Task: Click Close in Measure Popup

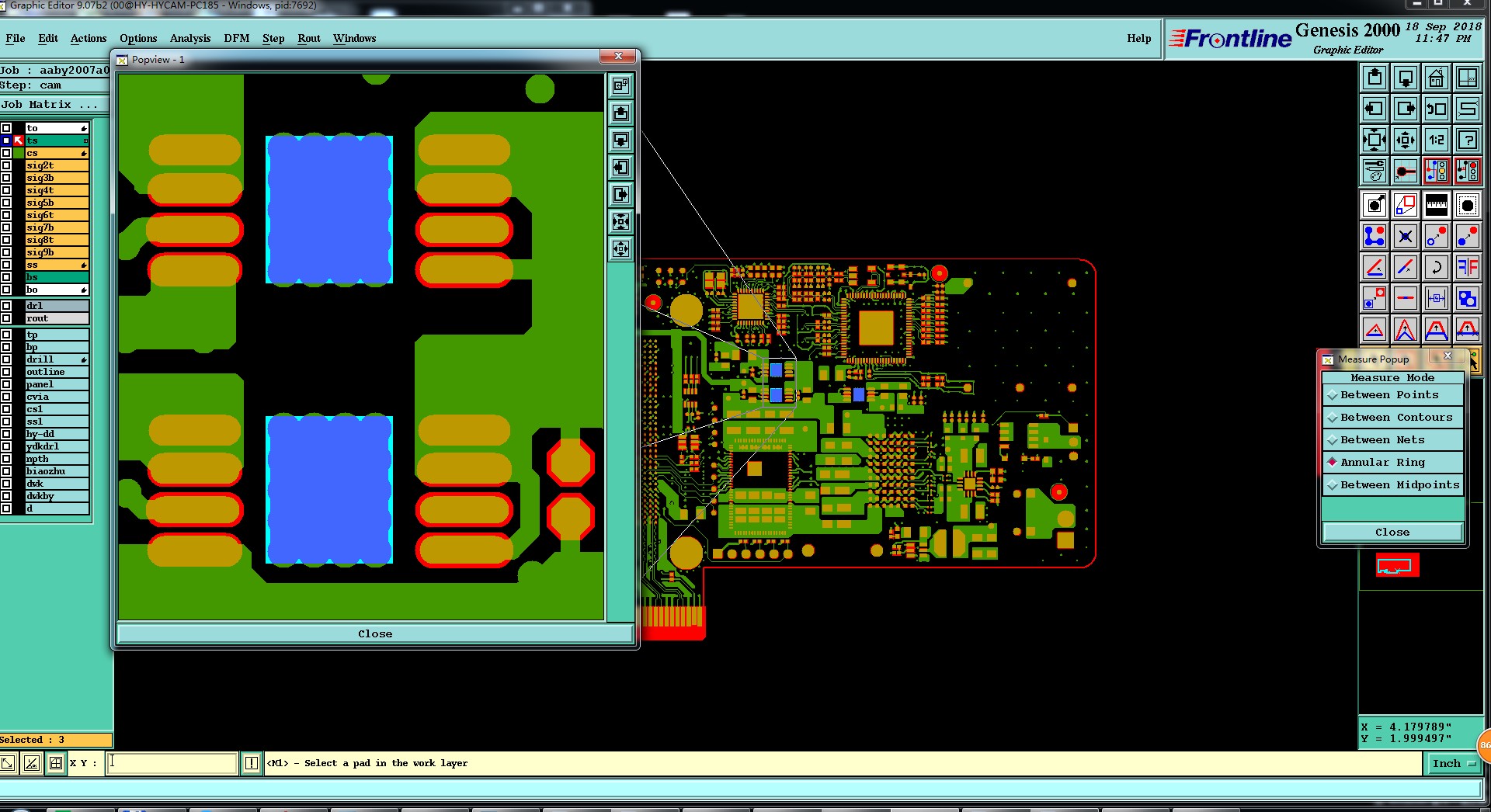Action: 1392,533
